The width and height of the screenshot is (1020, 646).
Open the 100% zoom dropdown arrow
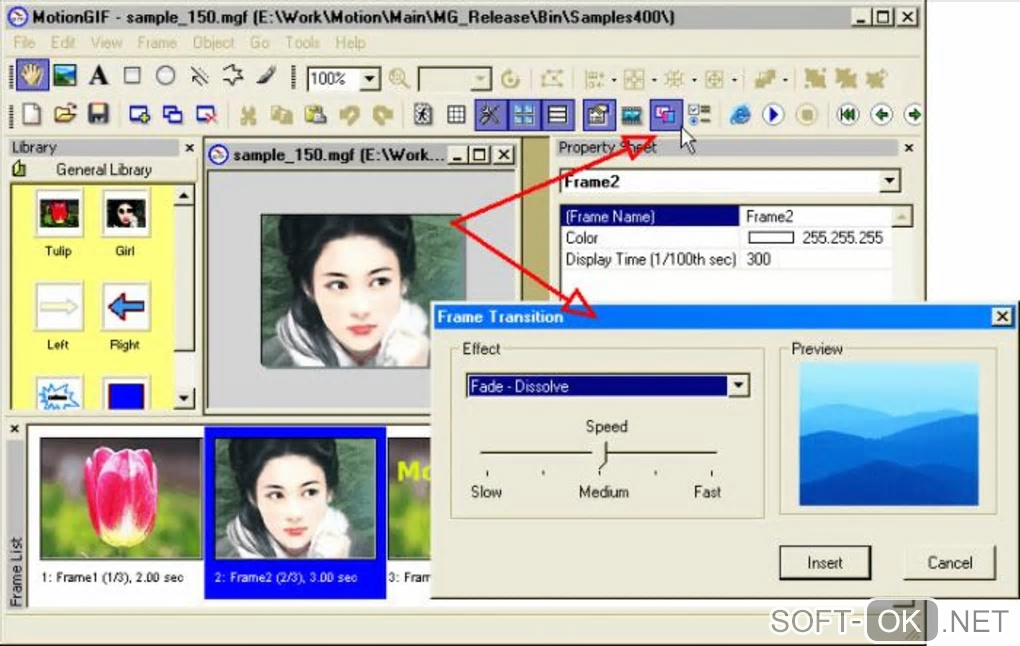pyautogui.click(x=369, y=79)
